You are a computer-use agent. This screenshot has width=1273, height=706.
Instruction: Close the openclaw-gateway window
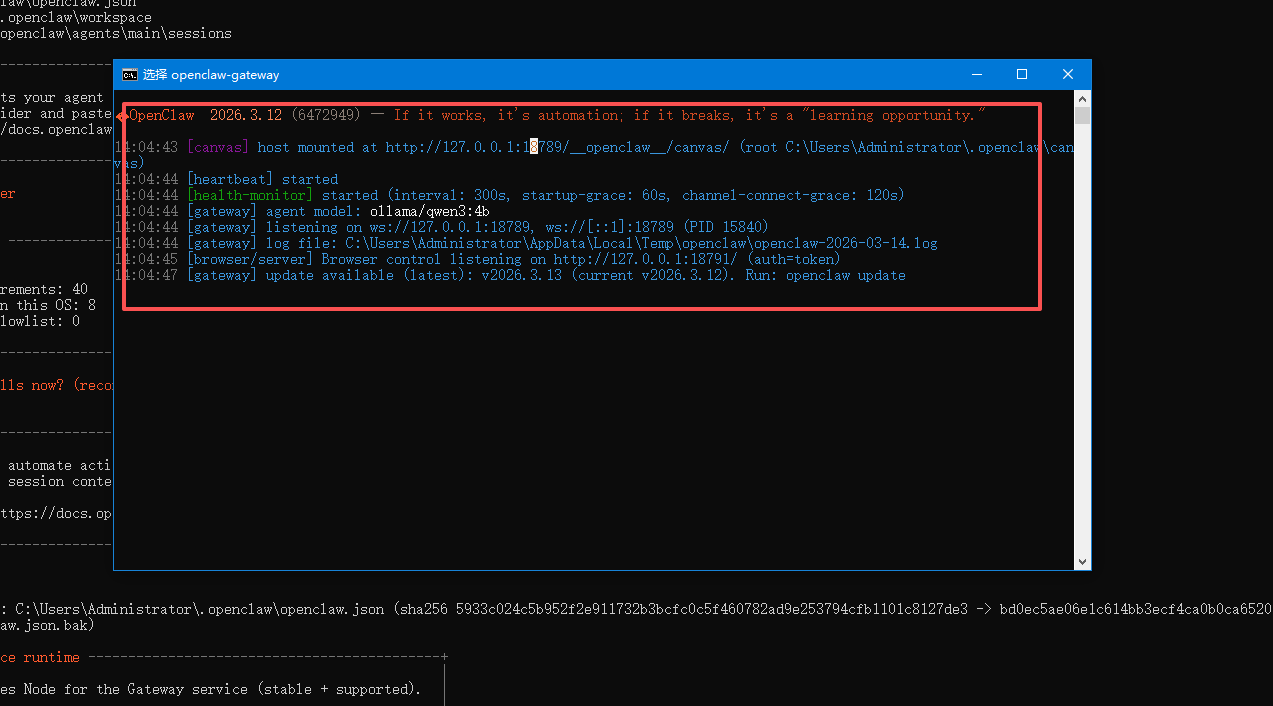tap(1068, 75)
